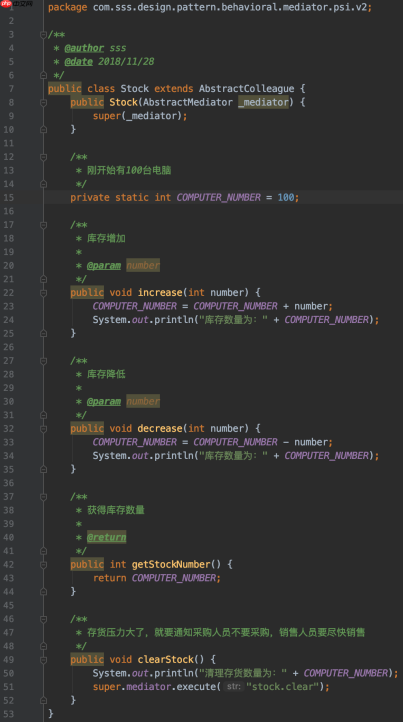Collapse the Stock constructor fold marker
The image size is (403, 722).
coord(43,102)
